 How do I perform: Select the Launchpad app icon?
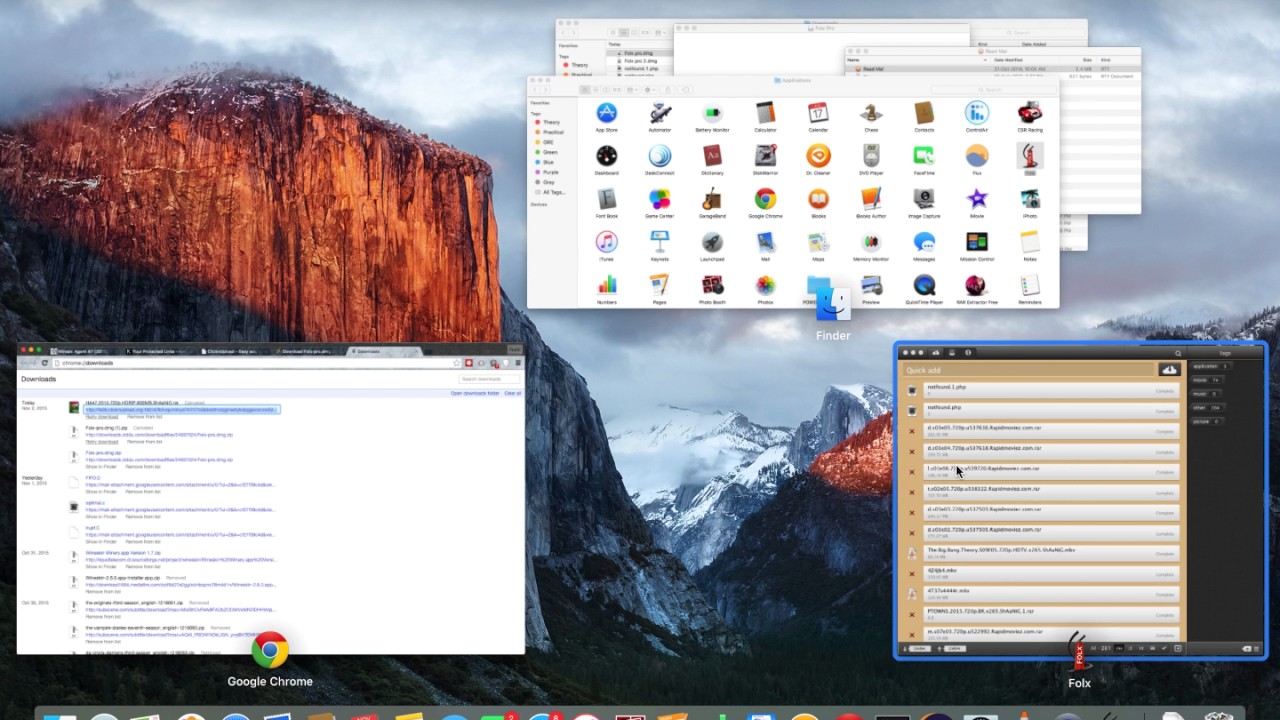coord(712,242)
